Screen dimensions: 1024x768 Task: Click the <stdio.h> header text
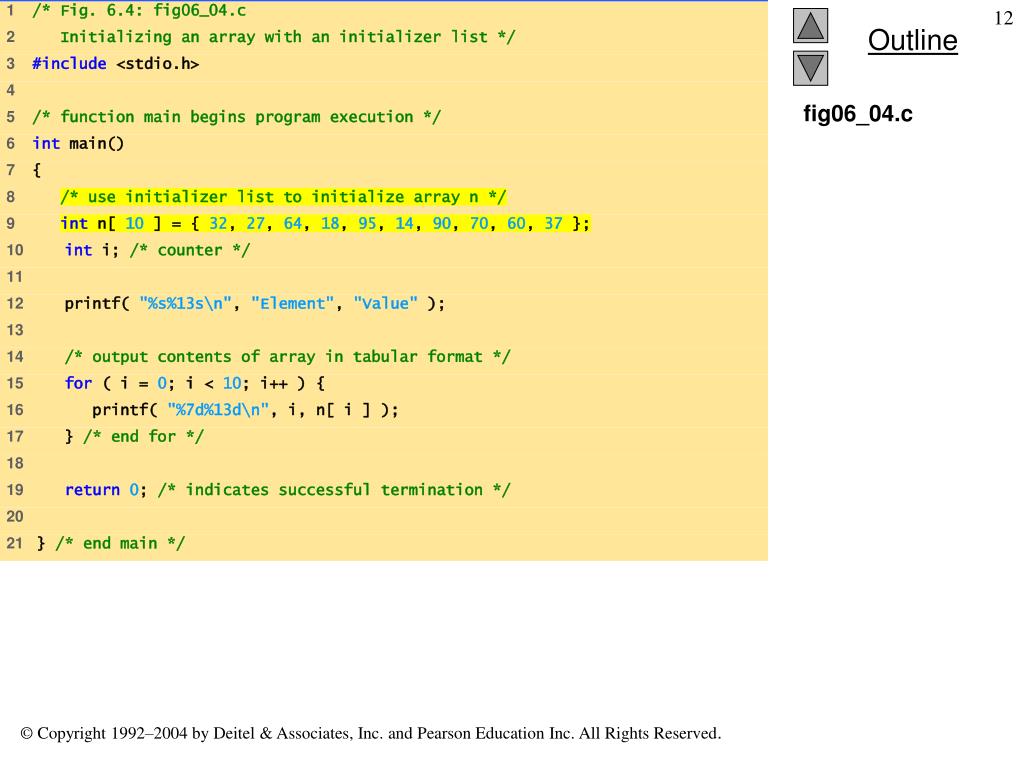point(157,63)
